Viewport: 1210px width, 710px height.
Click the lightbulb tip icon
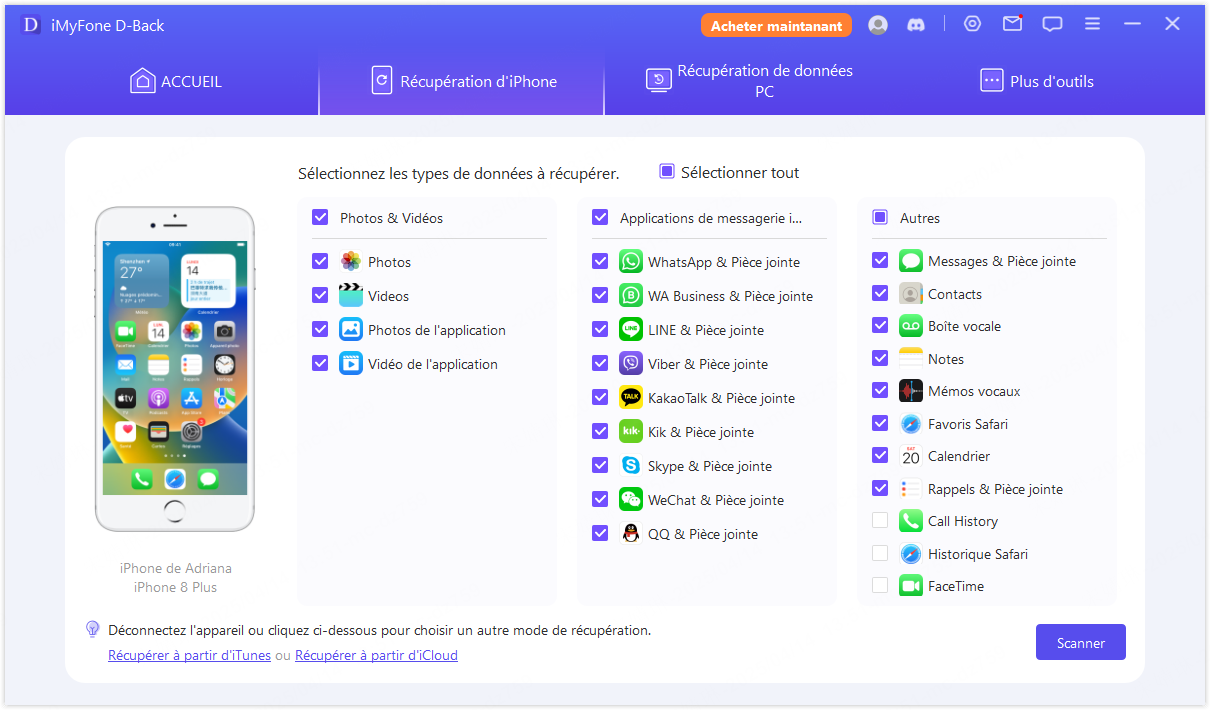[x=93, y=629]
